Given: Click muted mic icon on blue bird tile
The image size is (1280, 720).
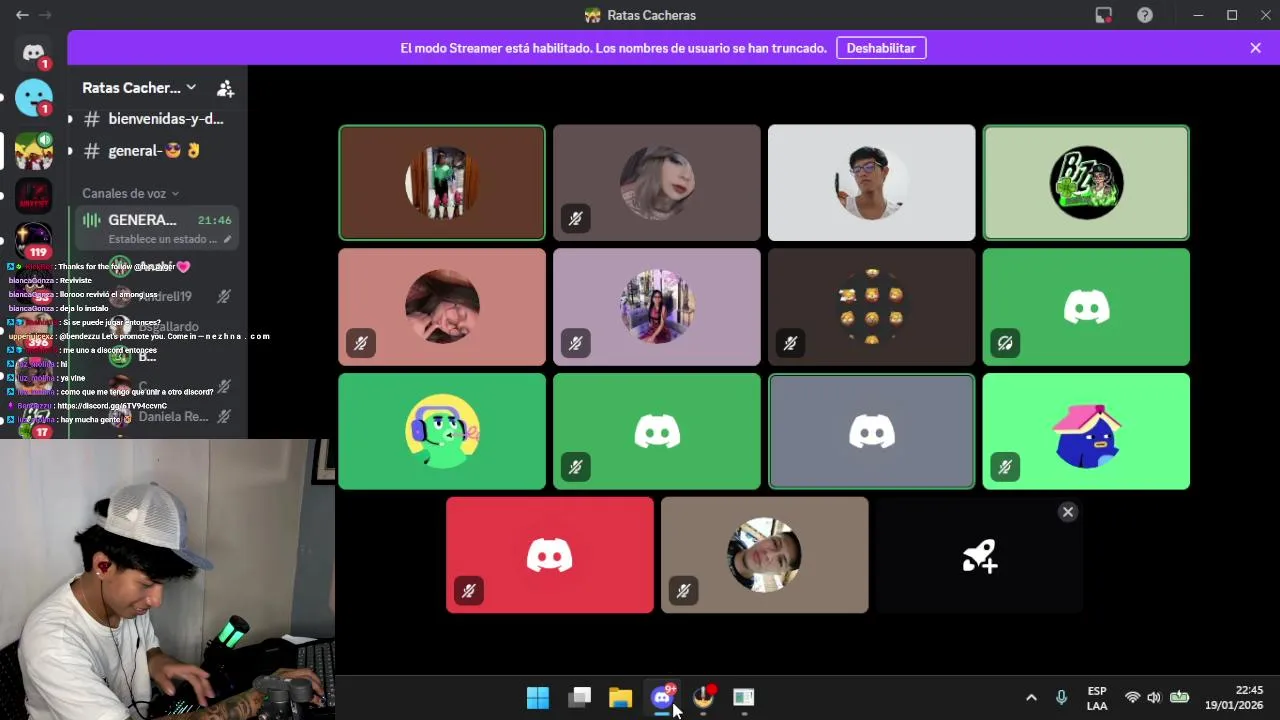Looking at the screenshot, I should pos(1005,467).
